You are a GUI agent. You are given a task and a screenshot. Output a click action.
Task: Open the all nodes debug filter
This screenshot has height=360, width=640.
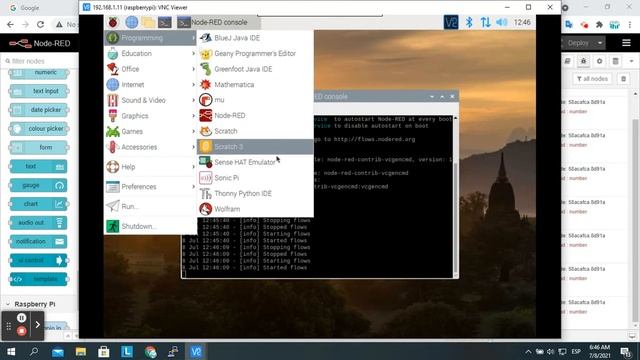coord(592,79)
